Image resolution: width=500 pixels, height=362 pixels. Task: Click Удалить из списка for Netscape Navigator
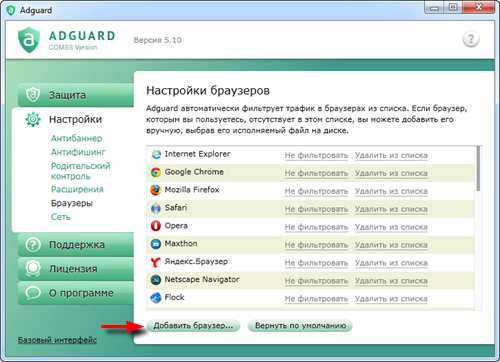[391, 281]
